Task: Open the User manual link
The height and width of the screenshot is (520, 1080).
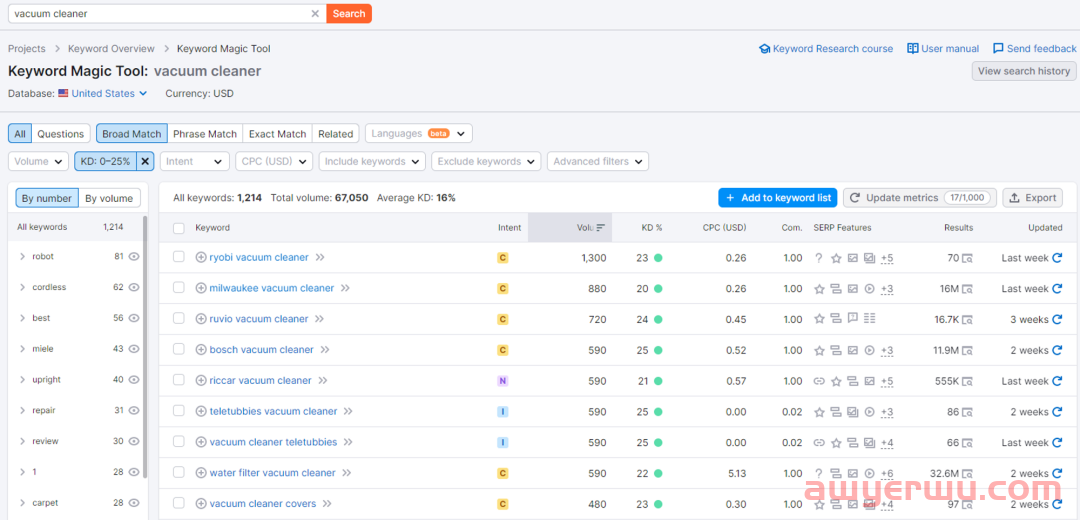Action: click(x=943, y=49)
